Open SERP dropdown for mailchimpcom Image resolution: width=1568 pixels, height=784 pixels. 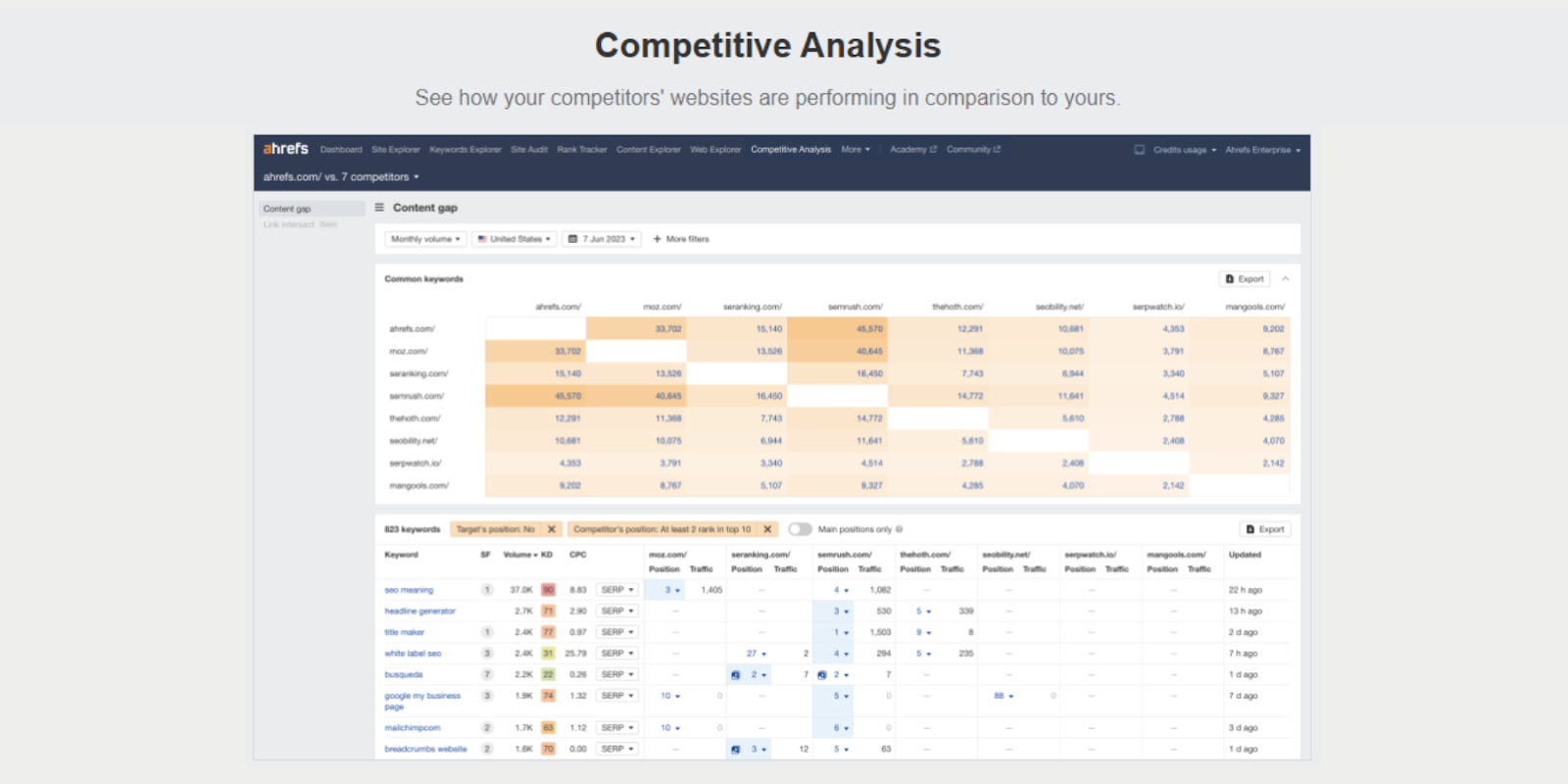pyautogui.click(x=617, y=728)
